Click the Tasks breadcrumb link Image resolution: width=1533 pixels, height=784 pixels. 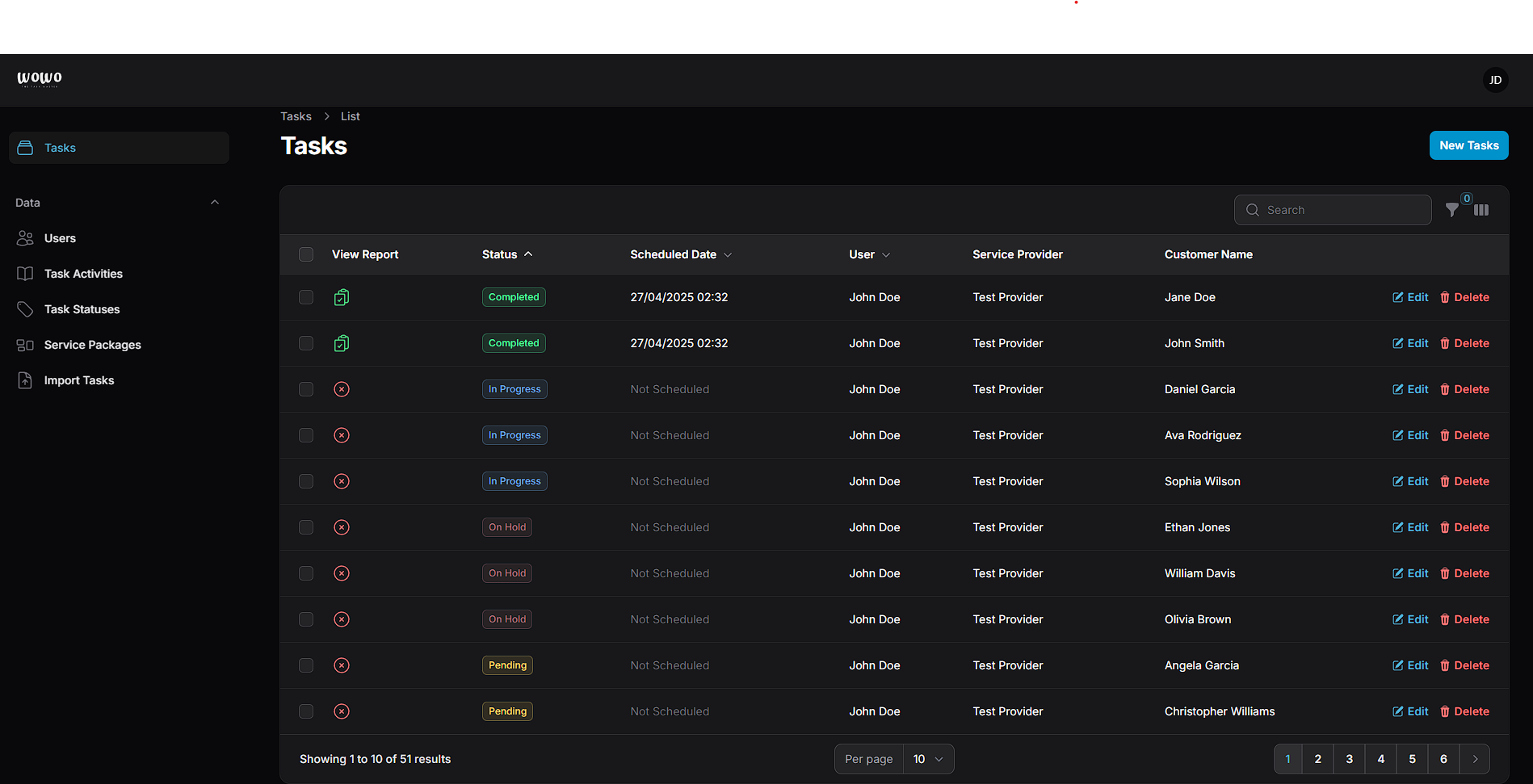(296, 116)
